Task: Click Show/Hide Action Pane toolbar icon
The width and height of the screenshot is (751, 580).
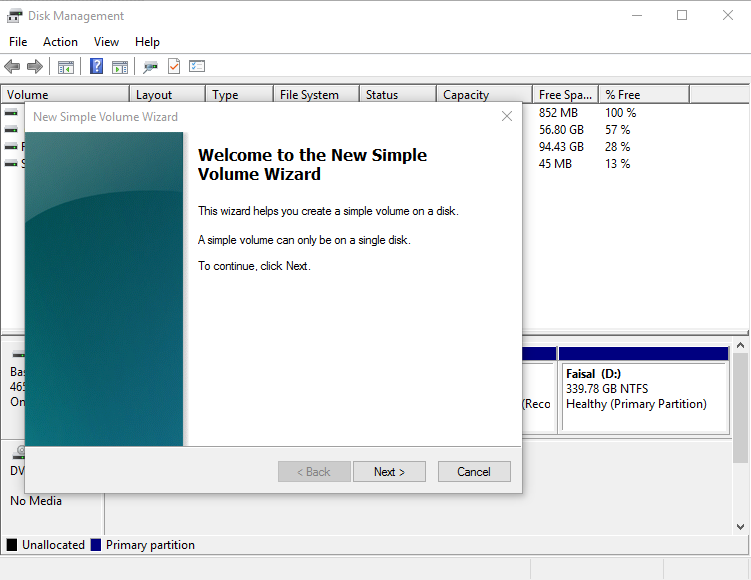Action: tap(120, 67)
